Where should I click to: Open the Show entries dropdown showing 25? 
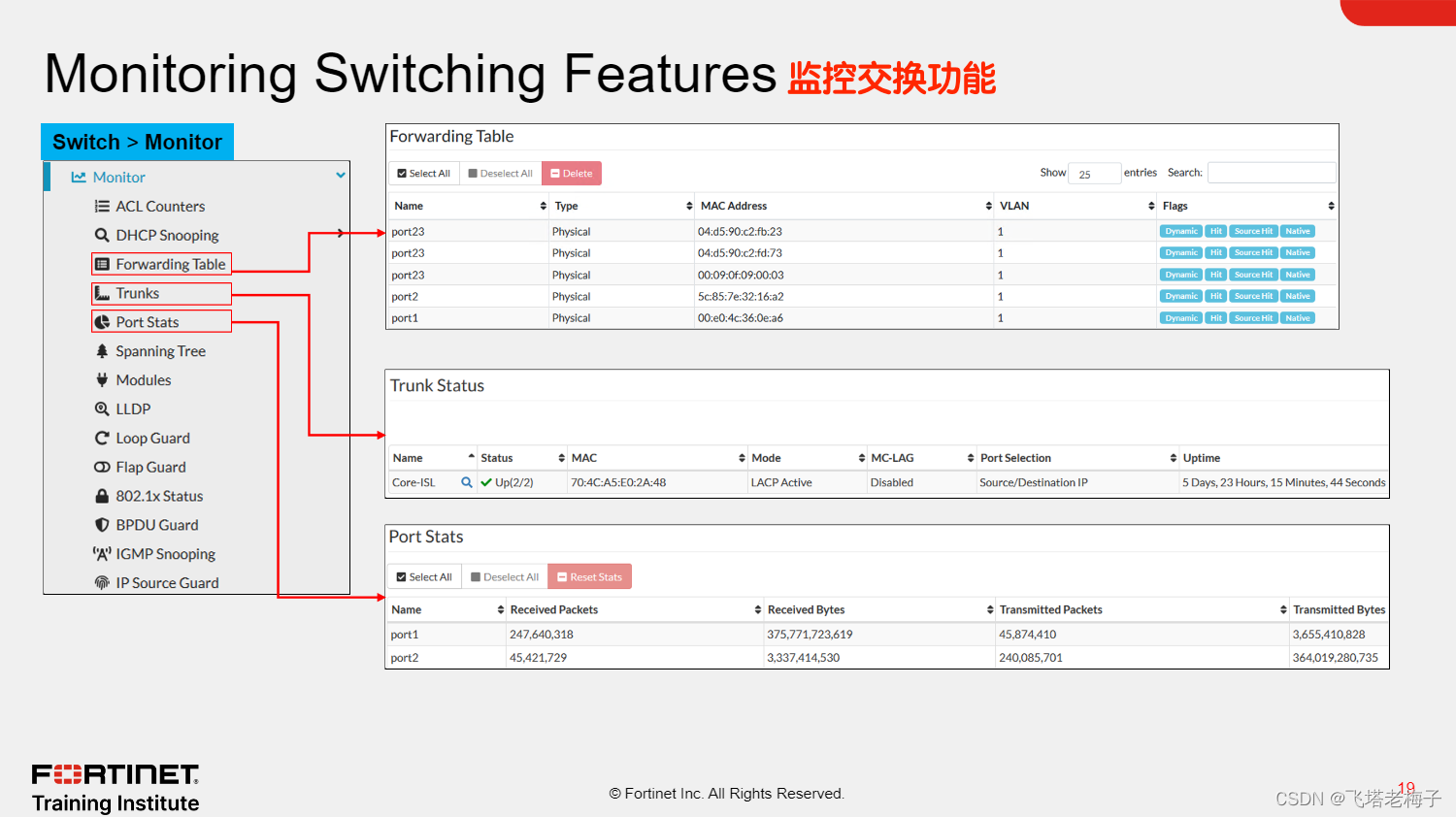(1095, 173)
